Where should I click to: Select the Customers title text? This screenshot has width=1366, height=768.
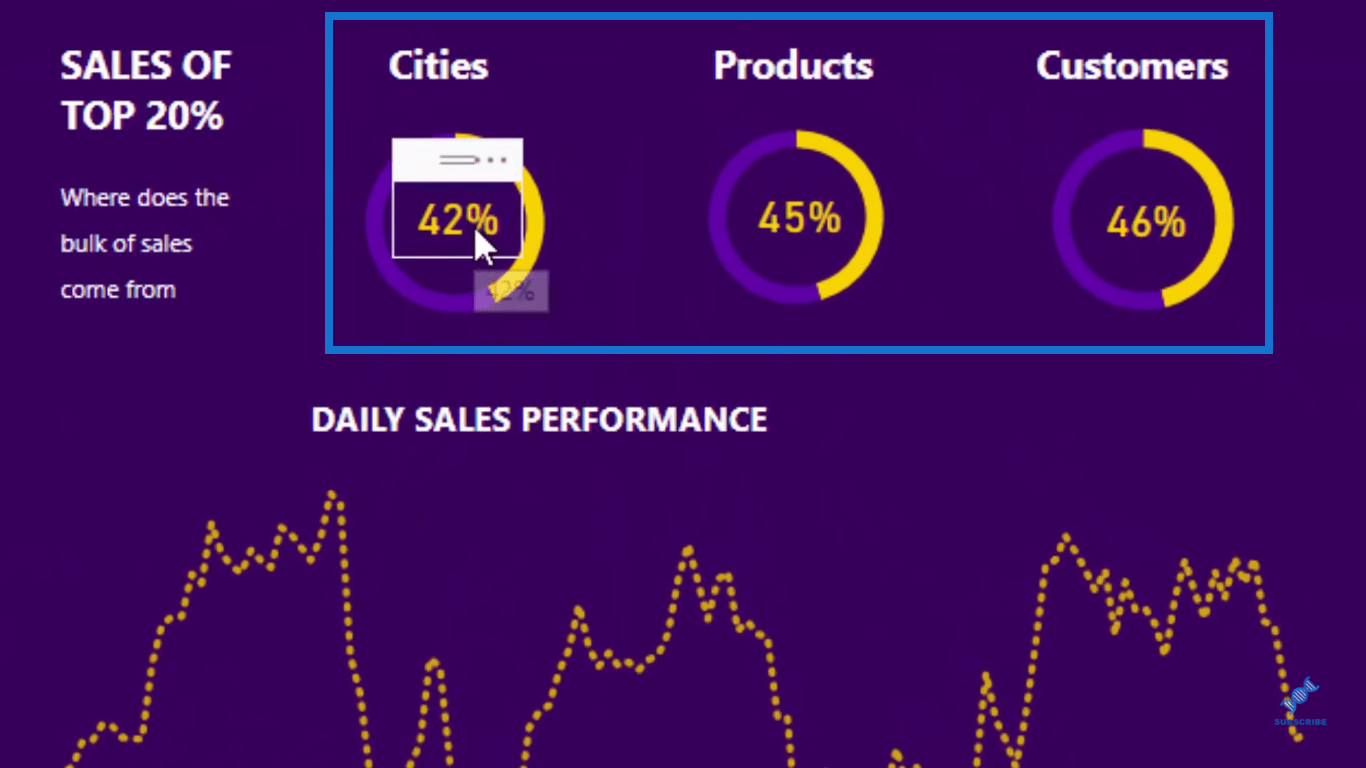[x=1132, y=66]
